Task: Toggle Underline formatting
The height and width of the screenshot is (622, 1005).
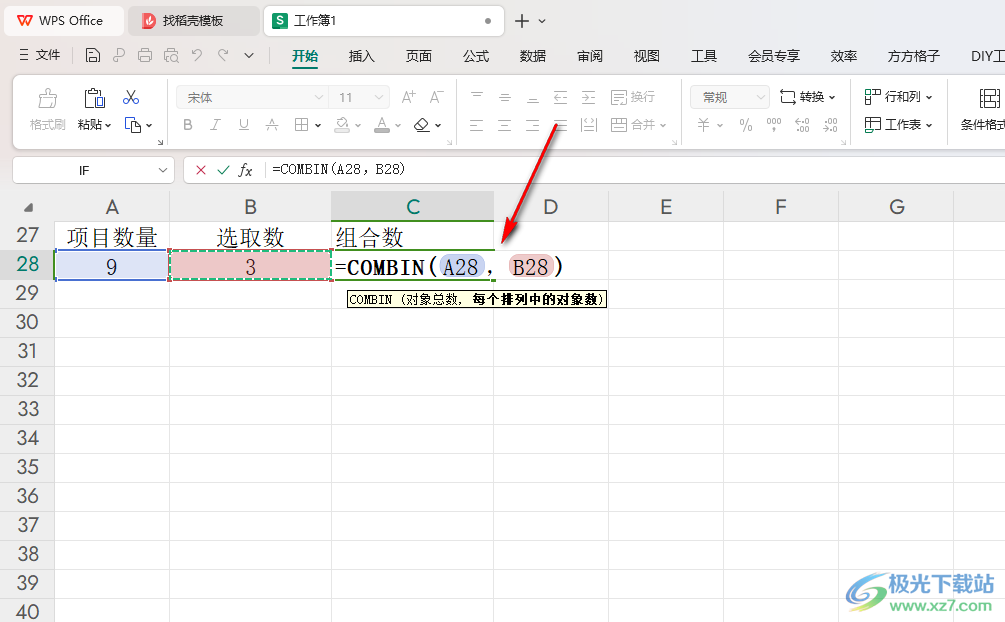Action: point(244,125)
